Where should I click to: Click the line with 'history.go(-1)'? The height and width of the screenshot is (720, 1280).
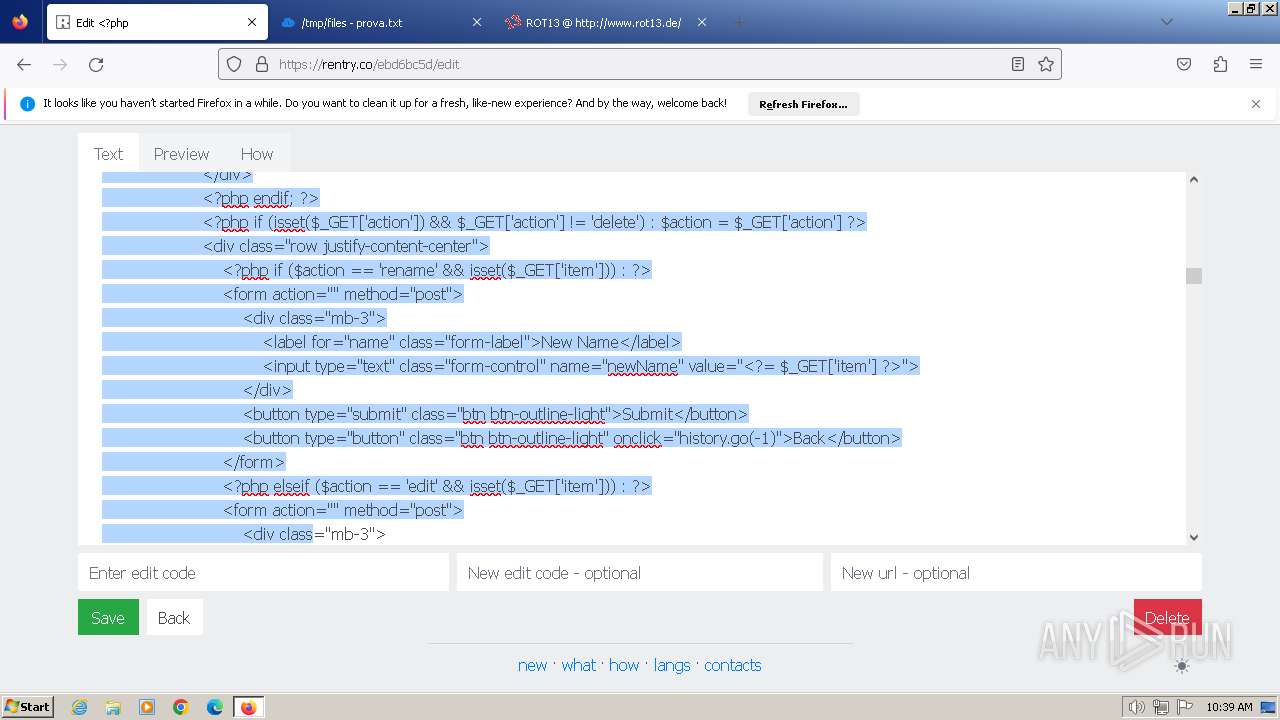tap(572, 438)
